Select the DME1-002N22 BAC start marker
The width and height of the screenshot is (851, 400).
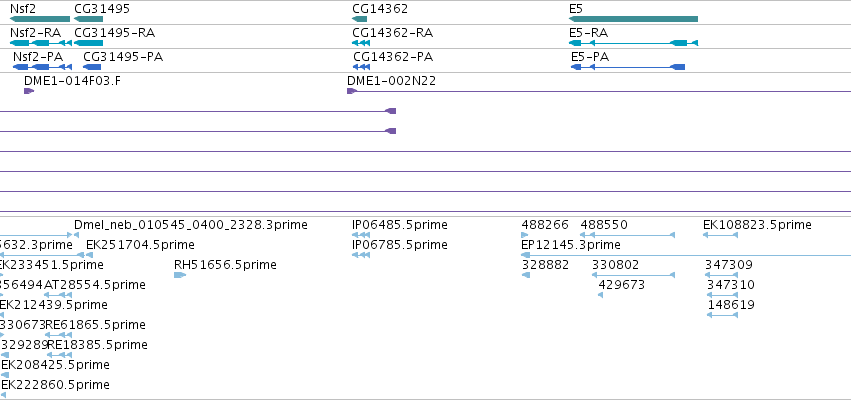click(351, 91)
